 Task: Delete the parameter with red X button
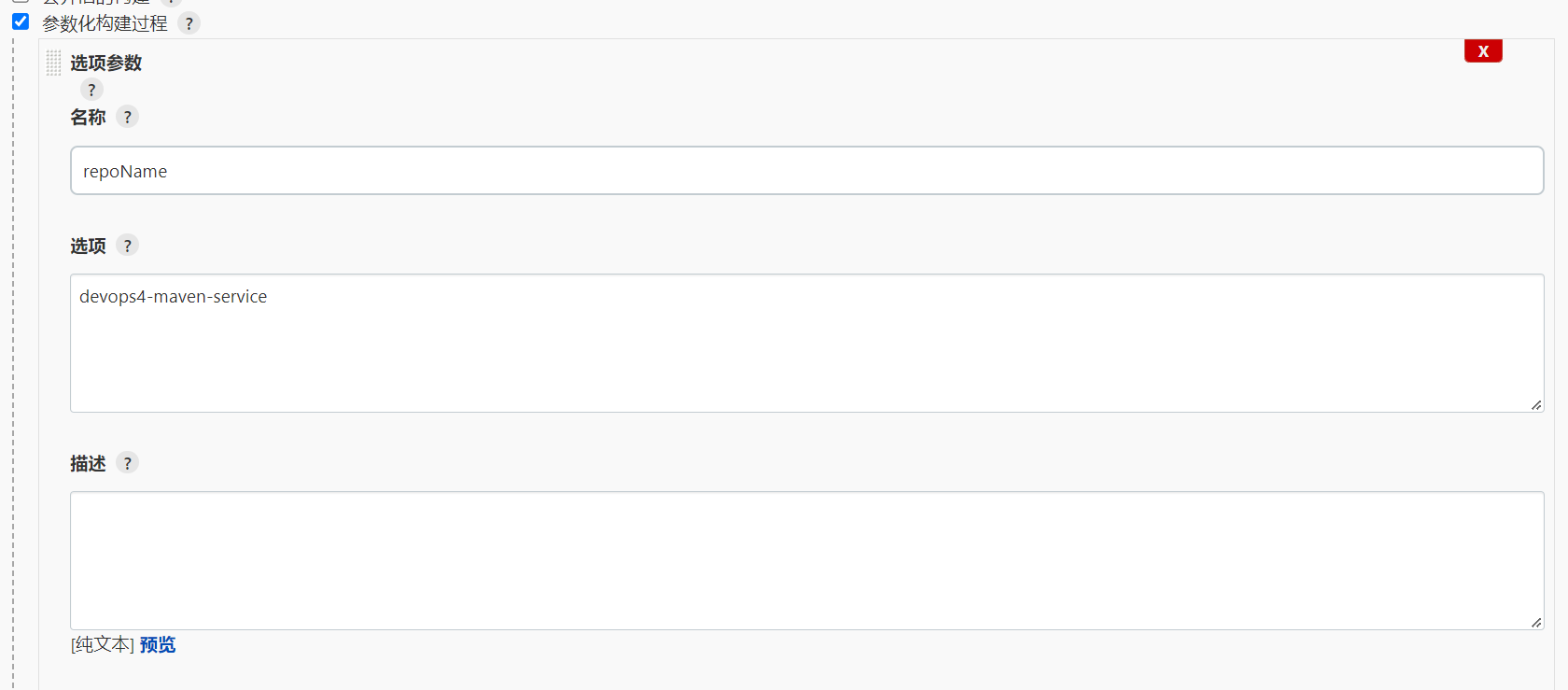point(1483,51)
